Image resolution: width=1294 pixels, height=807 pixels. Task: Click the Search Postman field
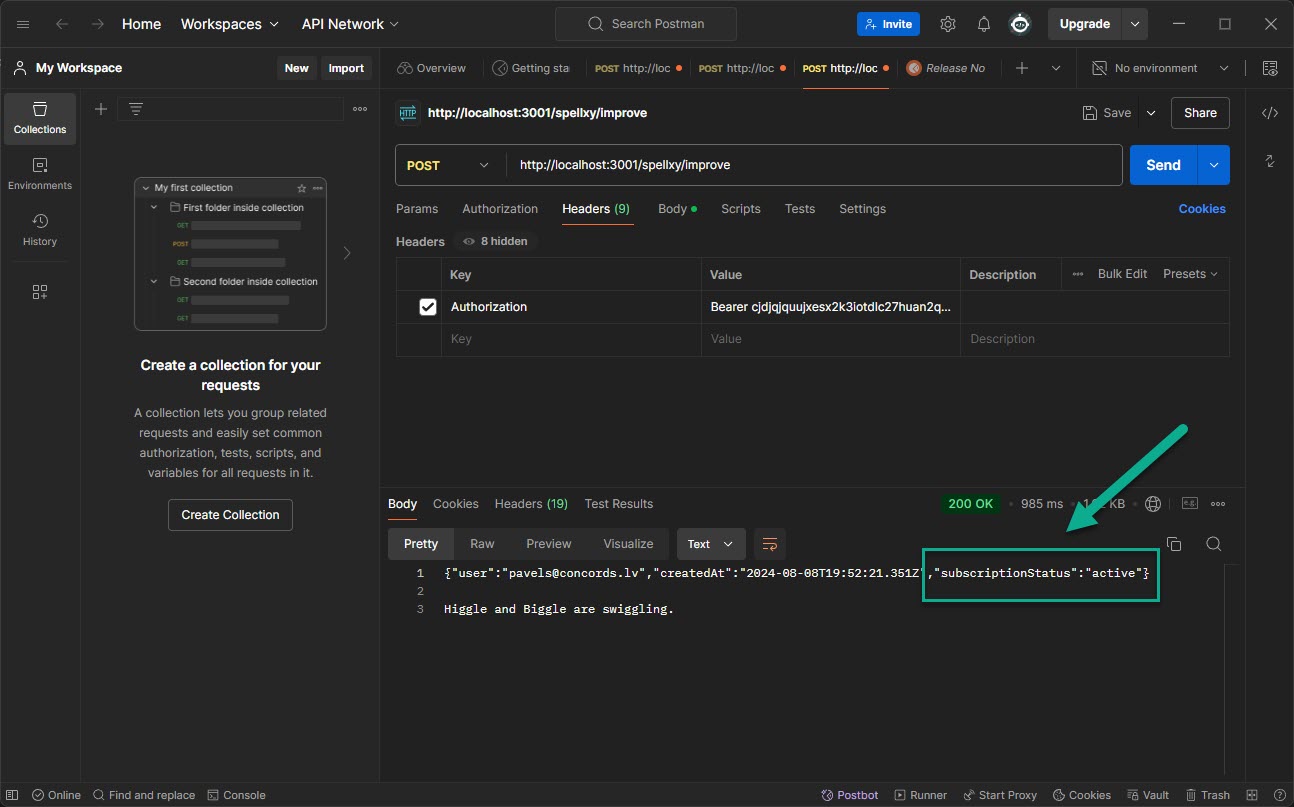(645, 24)
